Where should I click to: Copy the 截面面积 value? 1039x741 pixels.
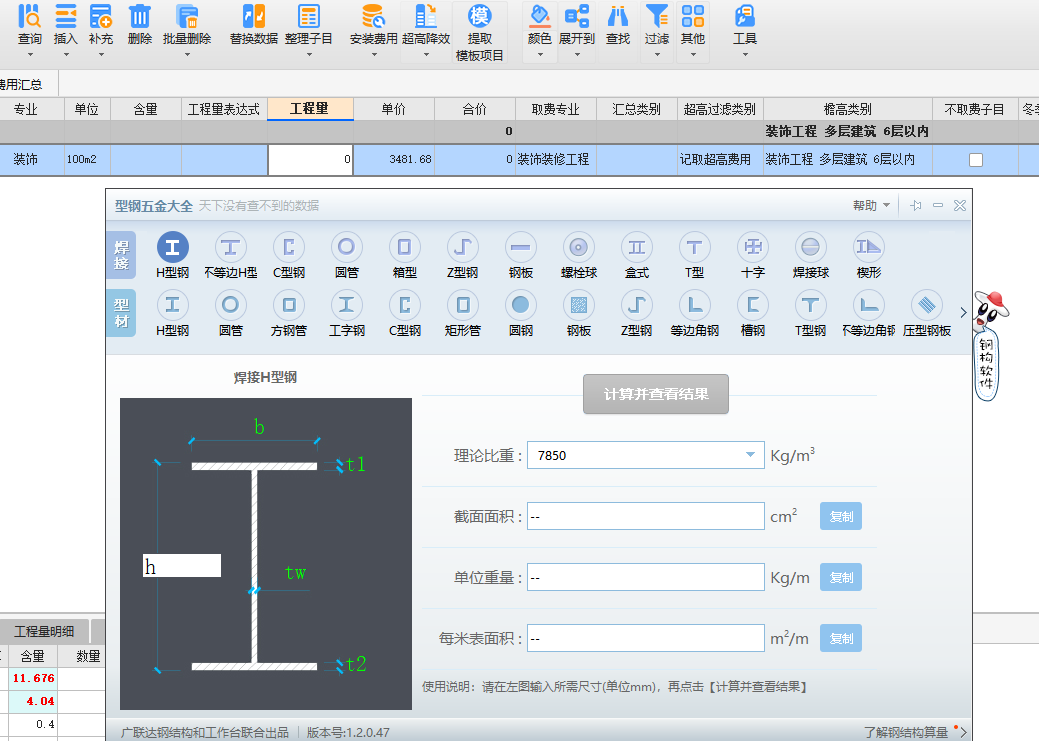[840, 516]
